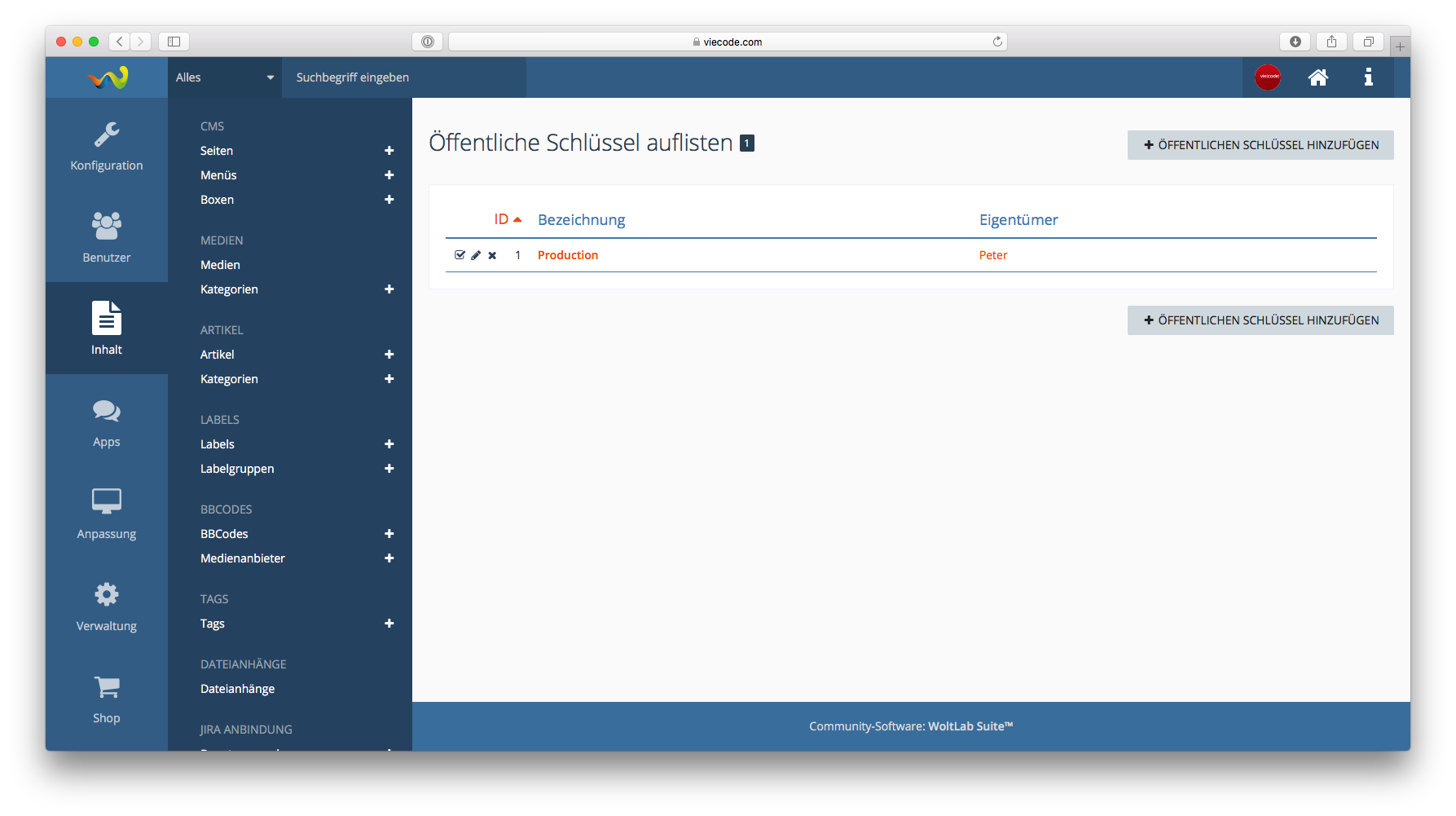Screen dimensions: 1456x816
Task: Open the Alles search scope dropdown
Action: point(224,77)
